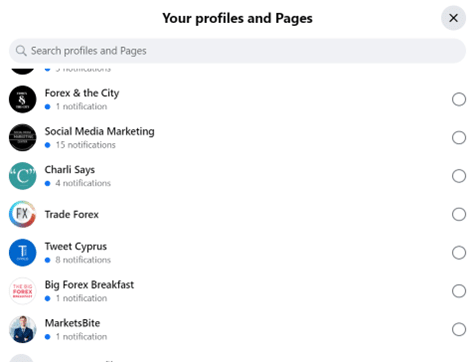Open the Tweet Cyprus 8 notifications text
Image resolution: width=475 pixels, height=362 pixels.
pyautogui.click(x=83, y=260)
